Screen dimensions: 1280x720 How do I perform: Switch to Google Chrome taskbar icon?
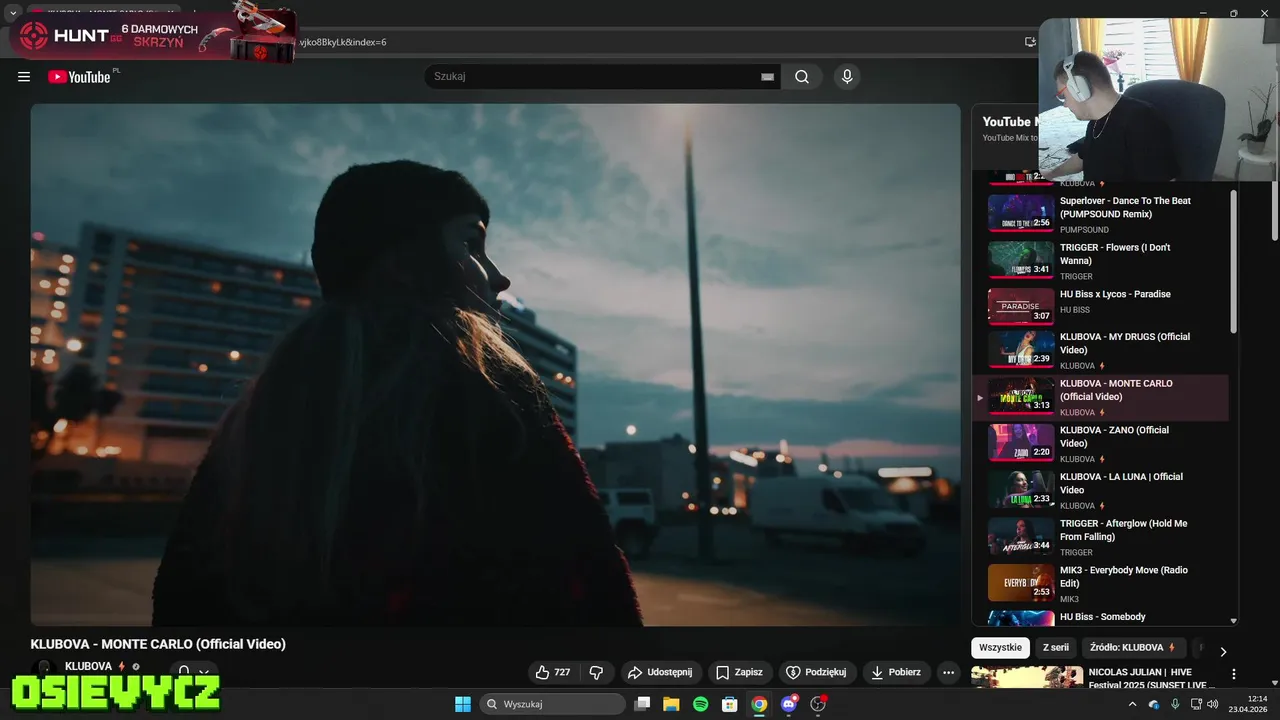[759, 704]
